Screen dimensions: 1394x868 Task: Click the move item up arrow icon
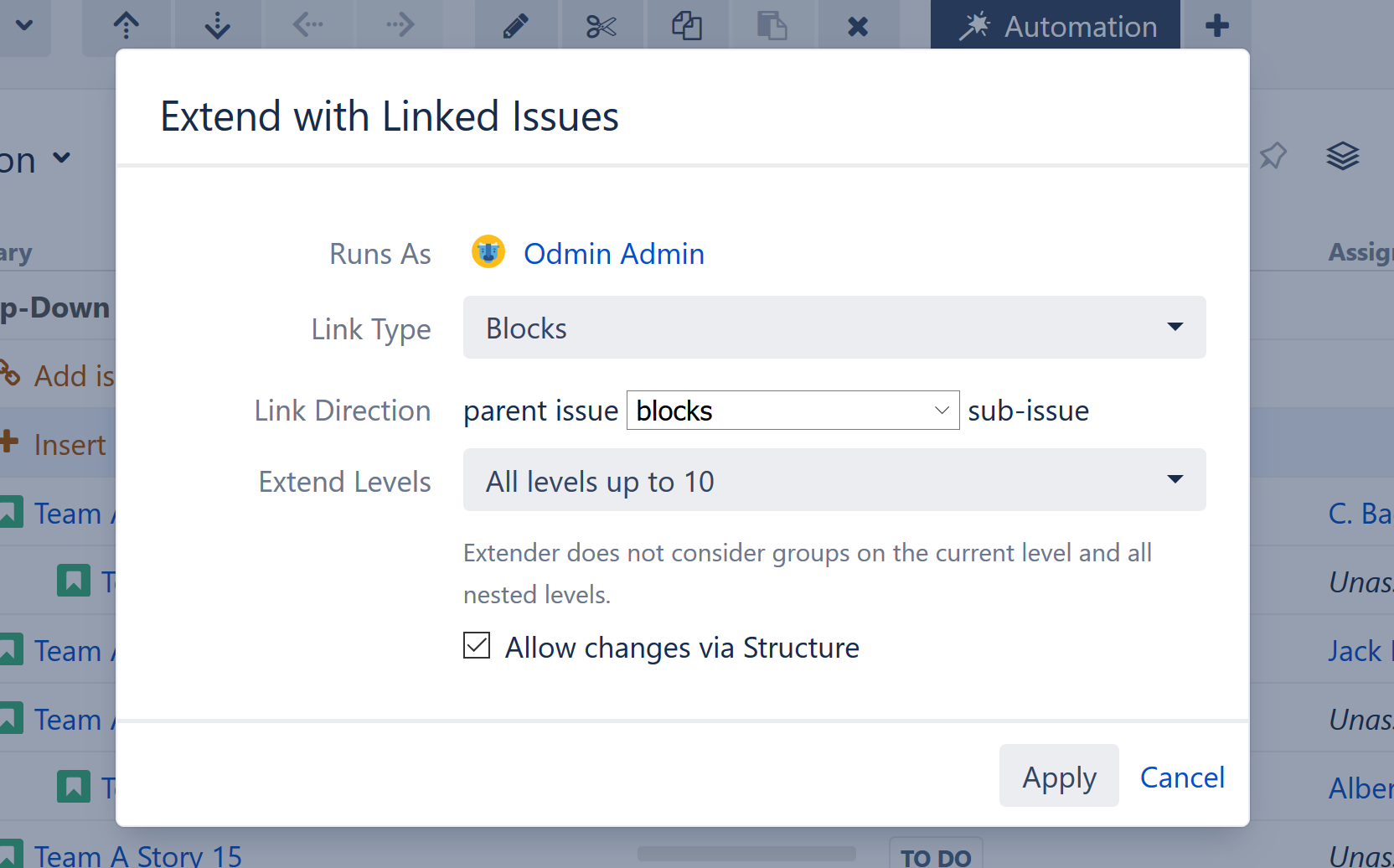point(126,26)
